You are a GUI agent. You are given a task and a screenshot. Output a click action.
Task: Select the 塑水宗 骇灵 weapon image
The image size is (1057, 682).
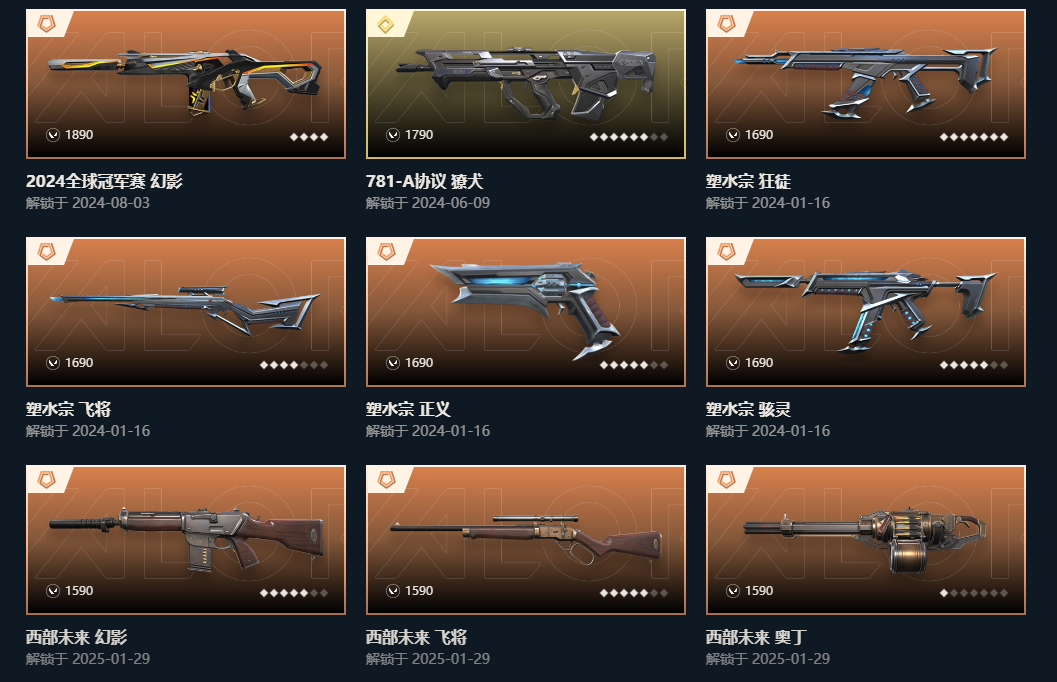click(866, 311)
